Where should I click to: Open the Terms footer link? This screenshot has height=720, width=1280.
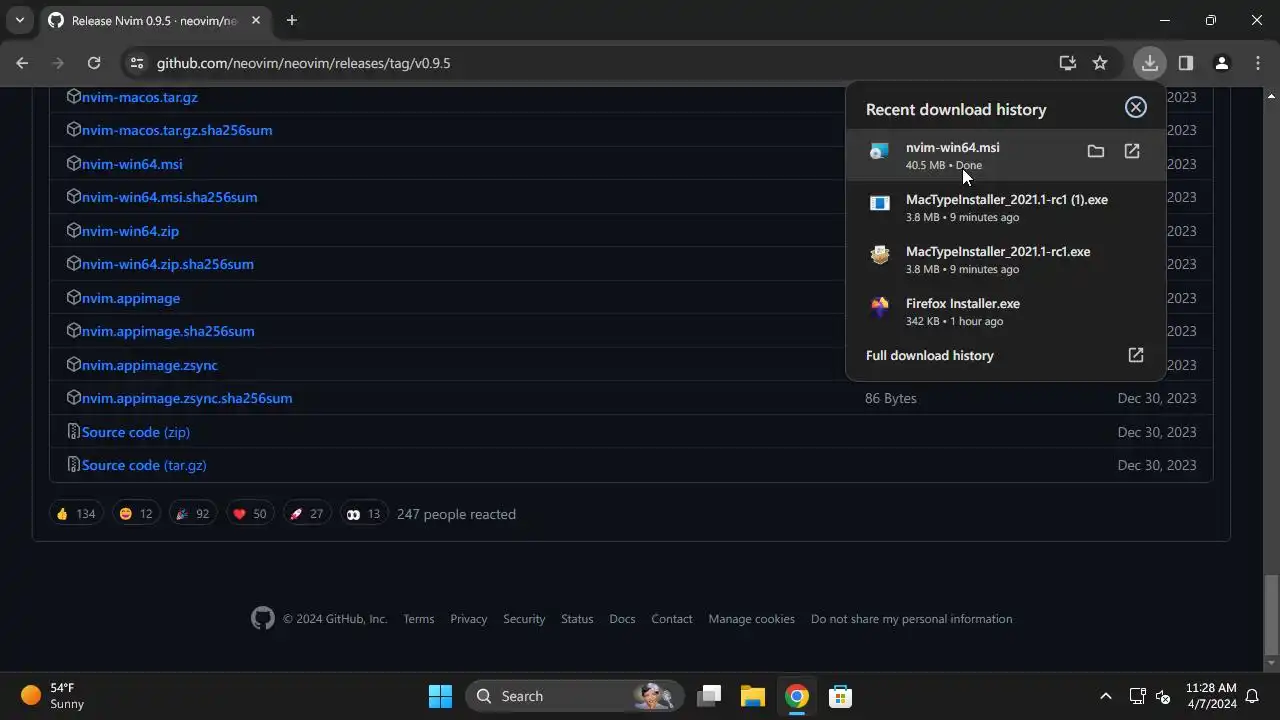click(x=419, y=619)
